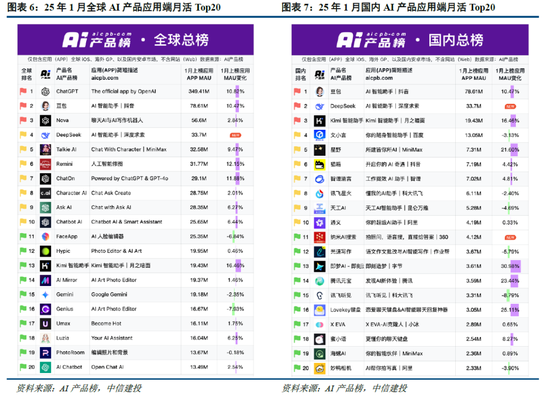Click the ChatOn app icon
550x398 pixels.
tap(45, 178)
